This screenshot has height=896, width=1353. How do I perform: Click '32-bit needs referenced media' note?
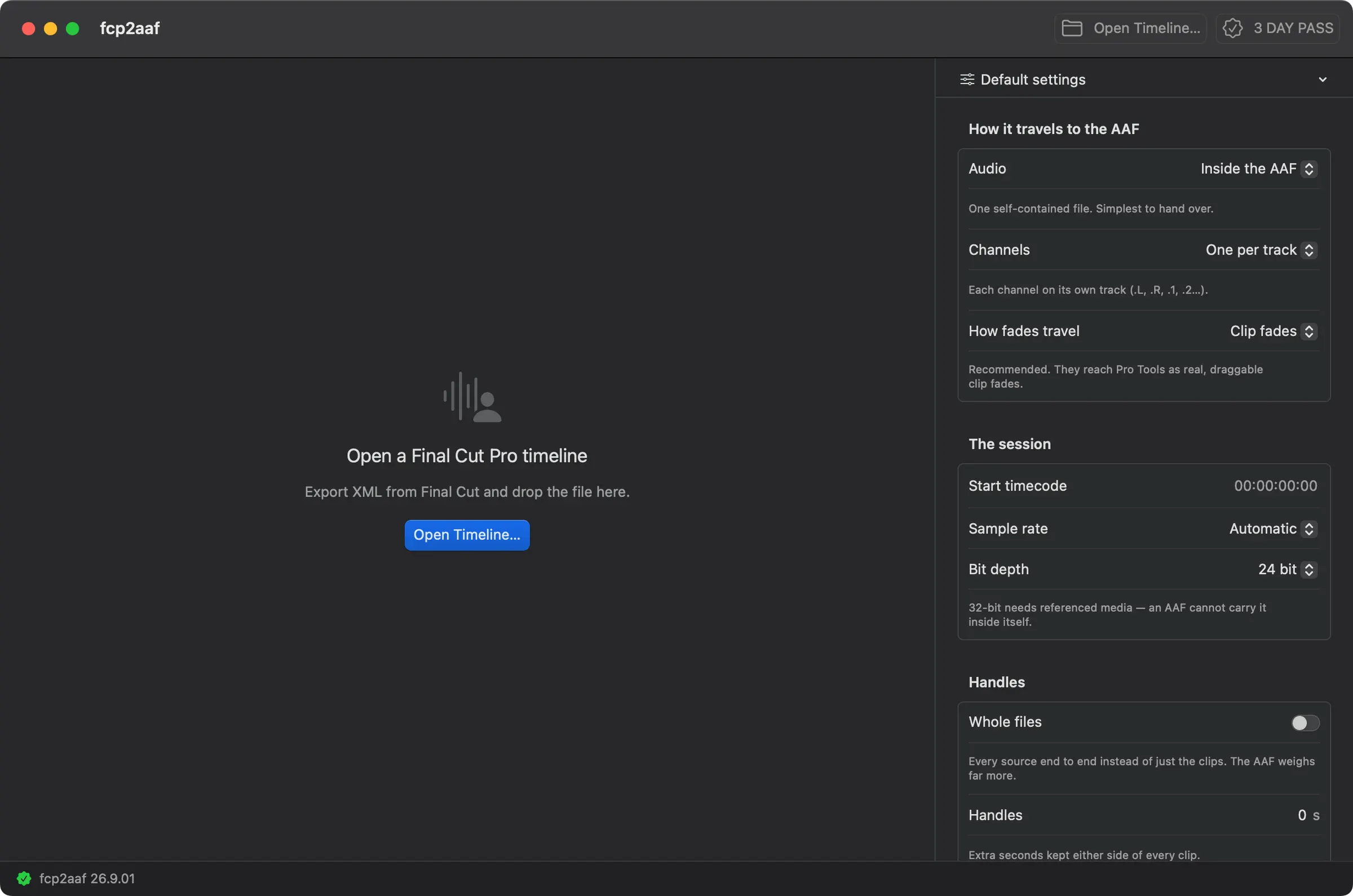click(x=1117, y=615)
